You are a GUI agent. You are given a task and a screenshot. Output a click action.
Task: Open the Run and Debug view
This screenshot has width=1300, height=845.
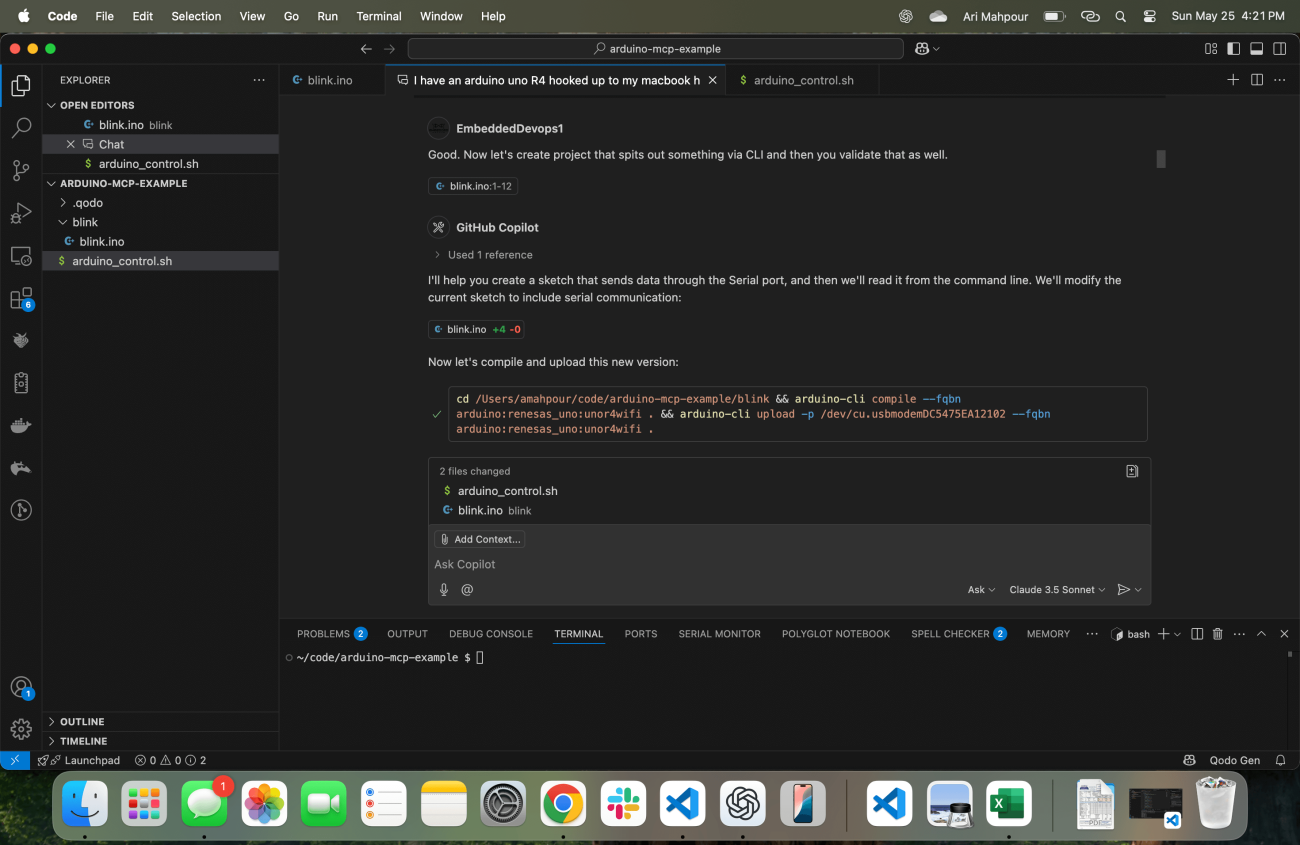[x=21, y=213]
